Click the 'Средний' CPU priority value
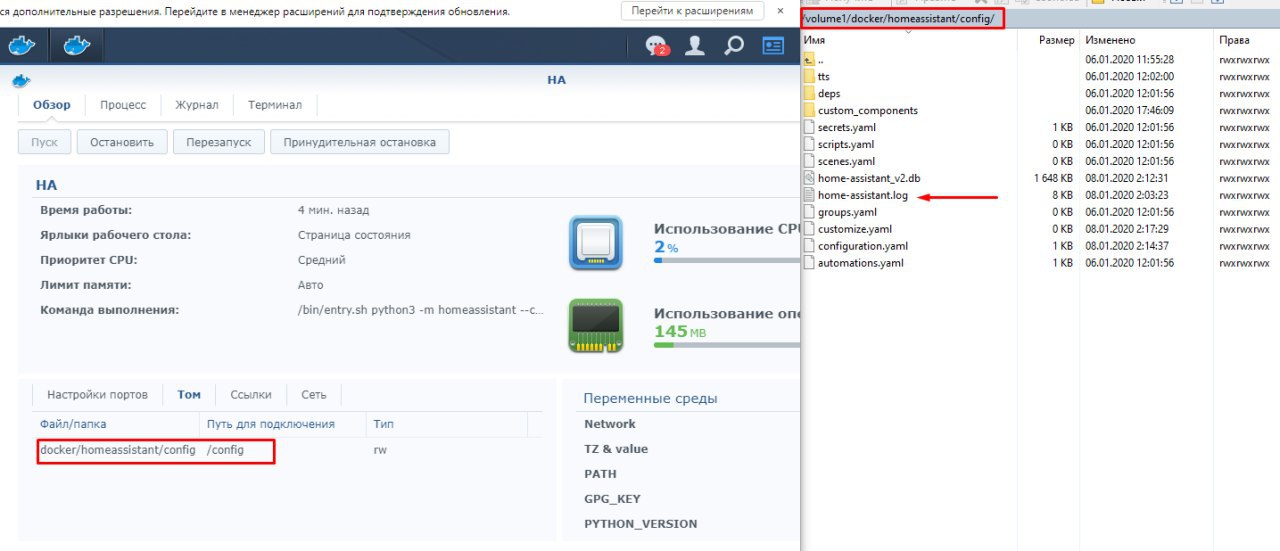The width and height of the screenshot is (1280, 551). 322,260
